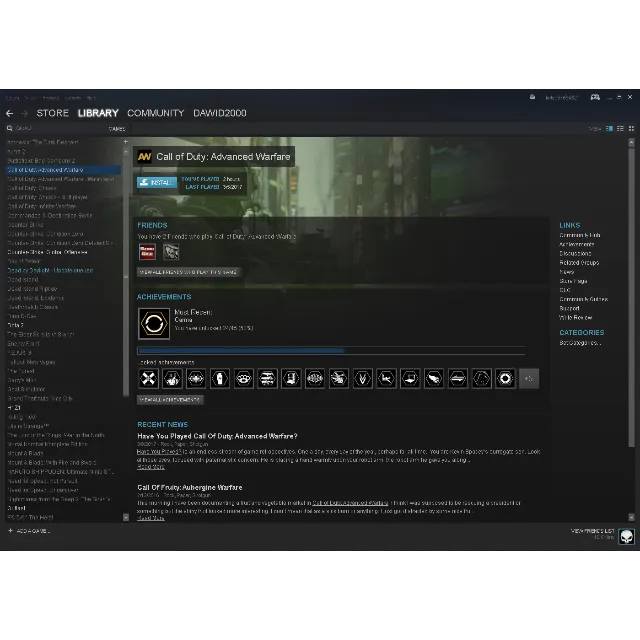Open the gray friend avatar
The width and height of the screenshot is (640, 640).
[x=171, y=252]
